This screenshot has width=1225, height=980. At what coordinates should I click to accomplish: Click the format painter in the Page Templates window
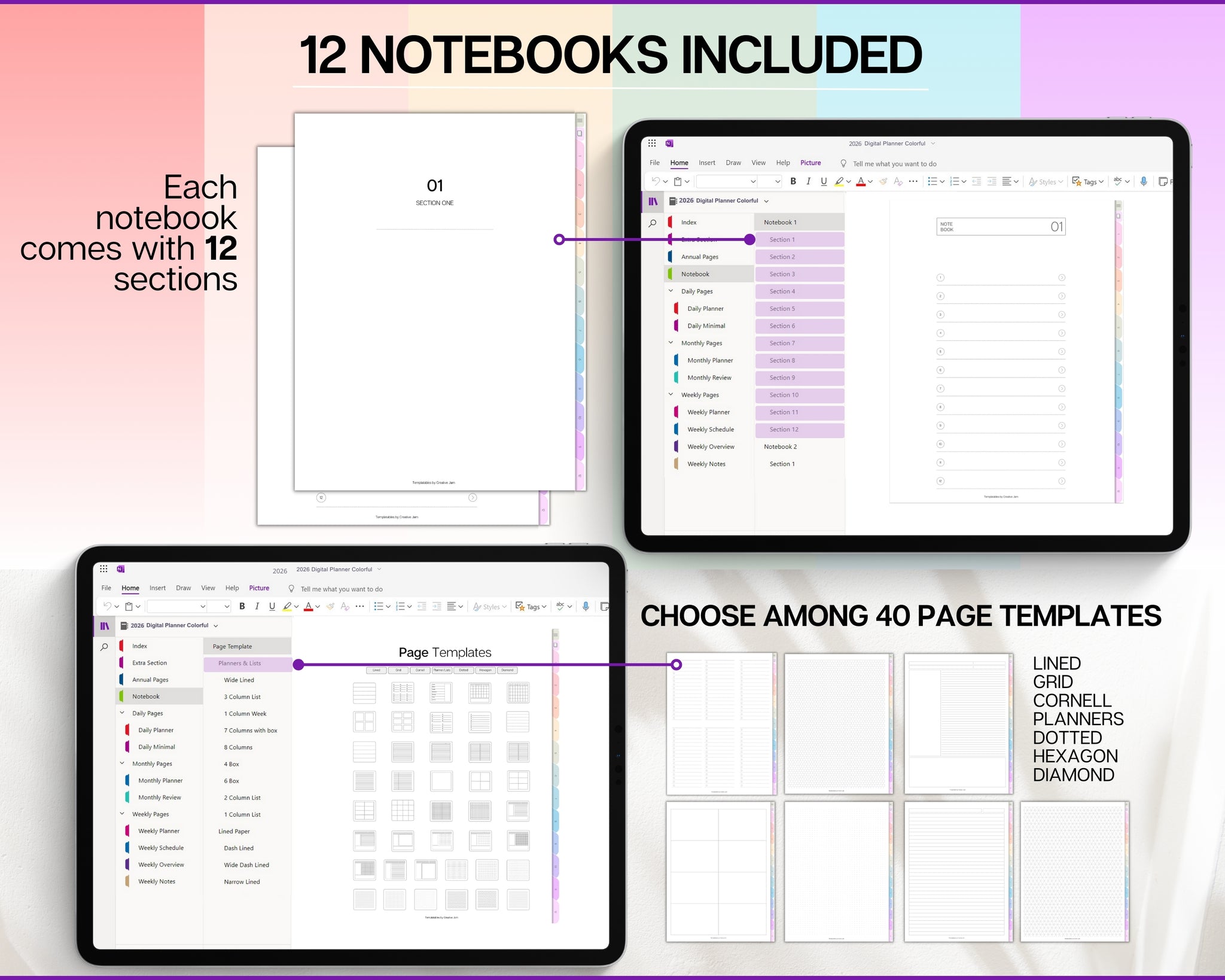click(x=330, y=606)
